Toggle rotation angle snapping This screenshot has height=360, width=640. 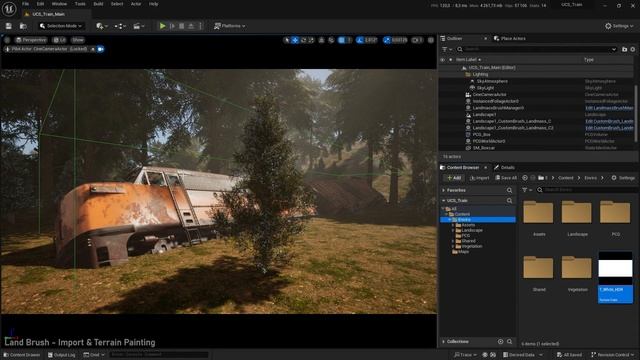360,40
